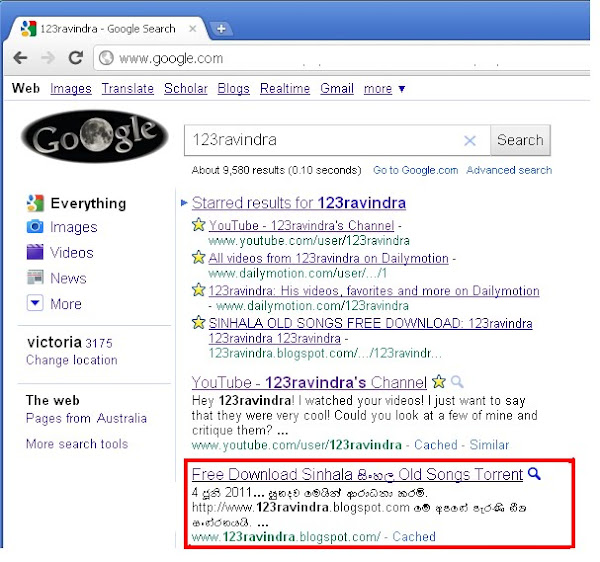
Task: Click the Change location link
Action: point(72,360)
